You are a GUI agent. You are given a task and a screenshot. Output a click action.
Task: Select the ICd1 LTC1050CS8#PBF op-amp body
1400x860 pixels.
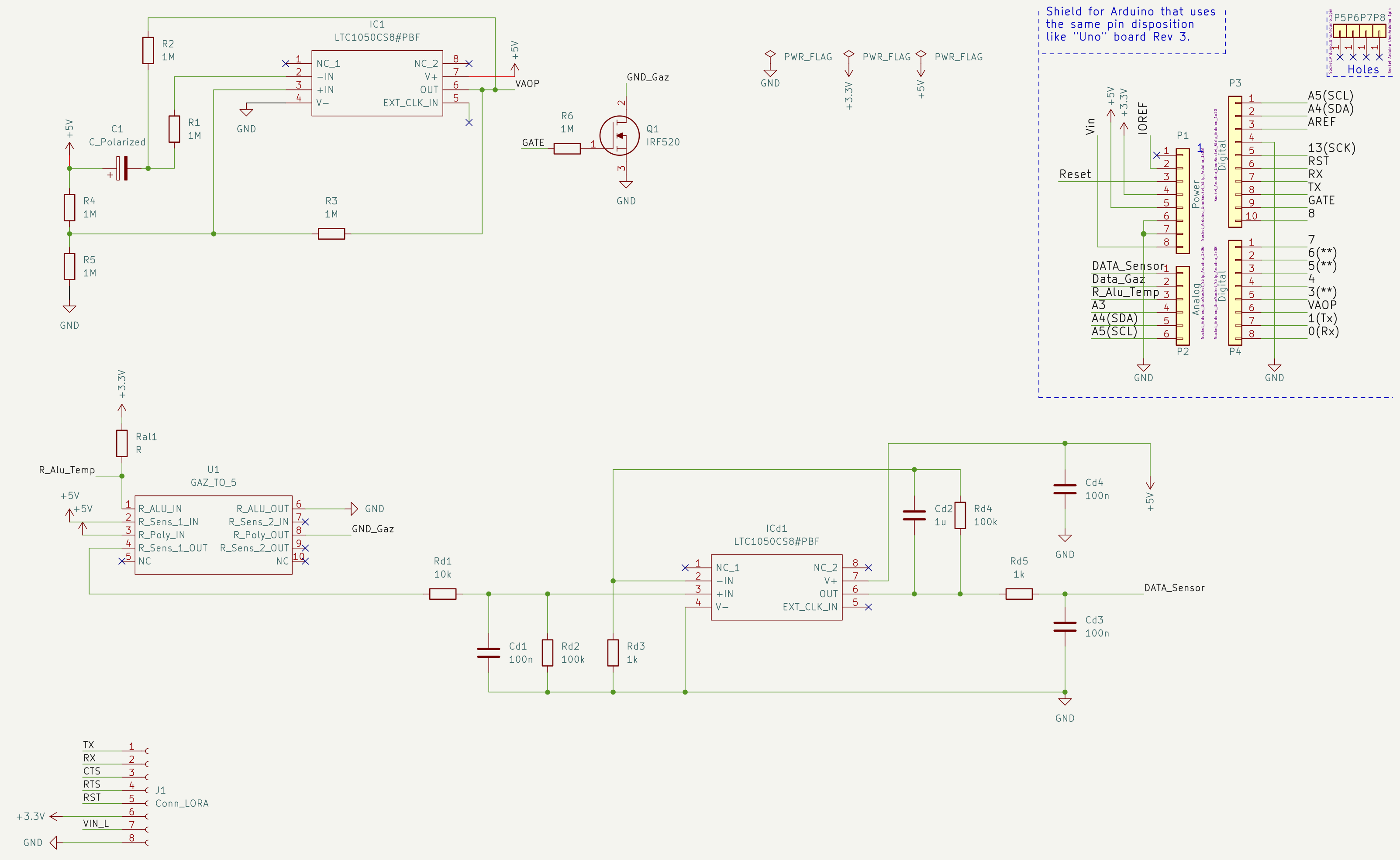tap(776, 587)
